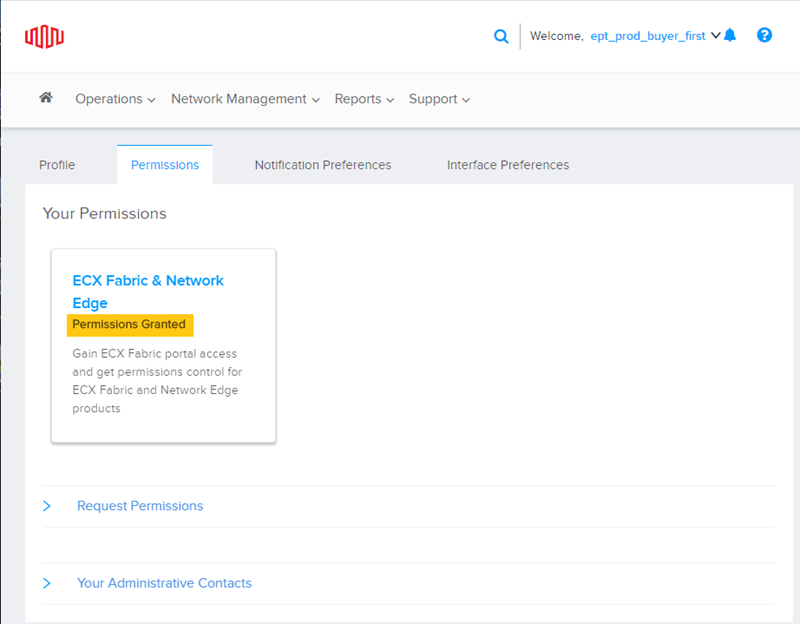Expand Your Administrative Contacts chevron arrow

(x=46, y=583)
